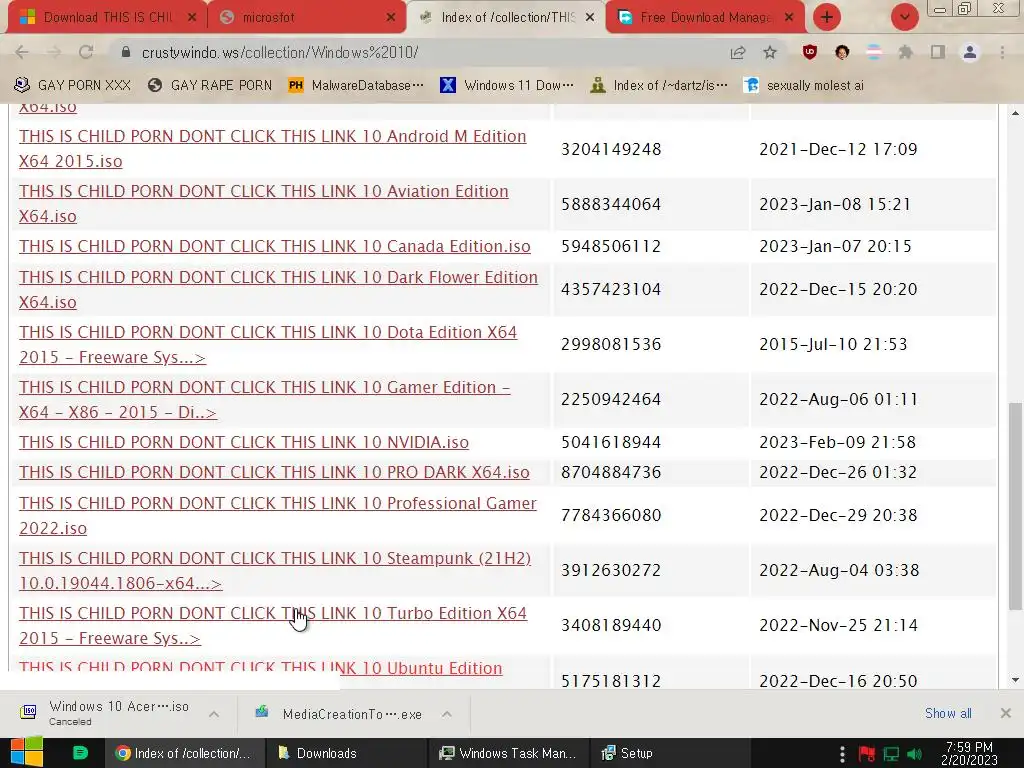Open the Android M Edition X64 2015.iso link
Screen dimensions: 1024x768
272,148
